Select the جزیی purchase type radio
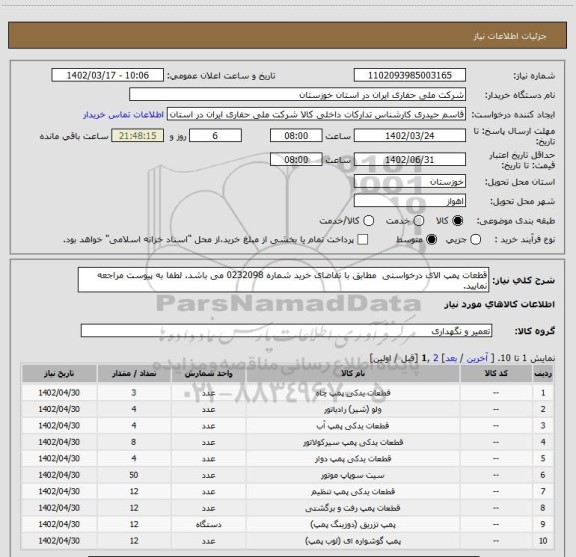The height and width of the screenshot is (557, 576). (475, 240)
